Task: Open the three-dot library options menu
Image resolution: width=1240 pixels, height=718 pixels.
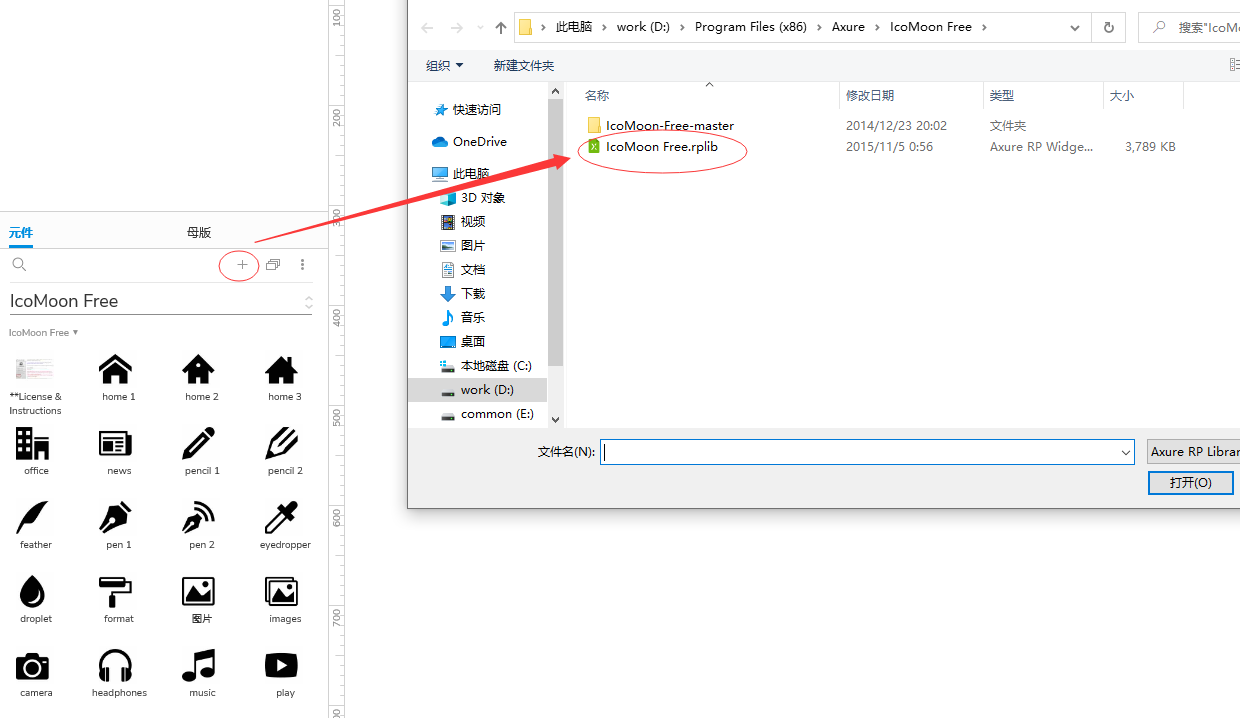Action: pyautogui.click(x=302, y=265)
